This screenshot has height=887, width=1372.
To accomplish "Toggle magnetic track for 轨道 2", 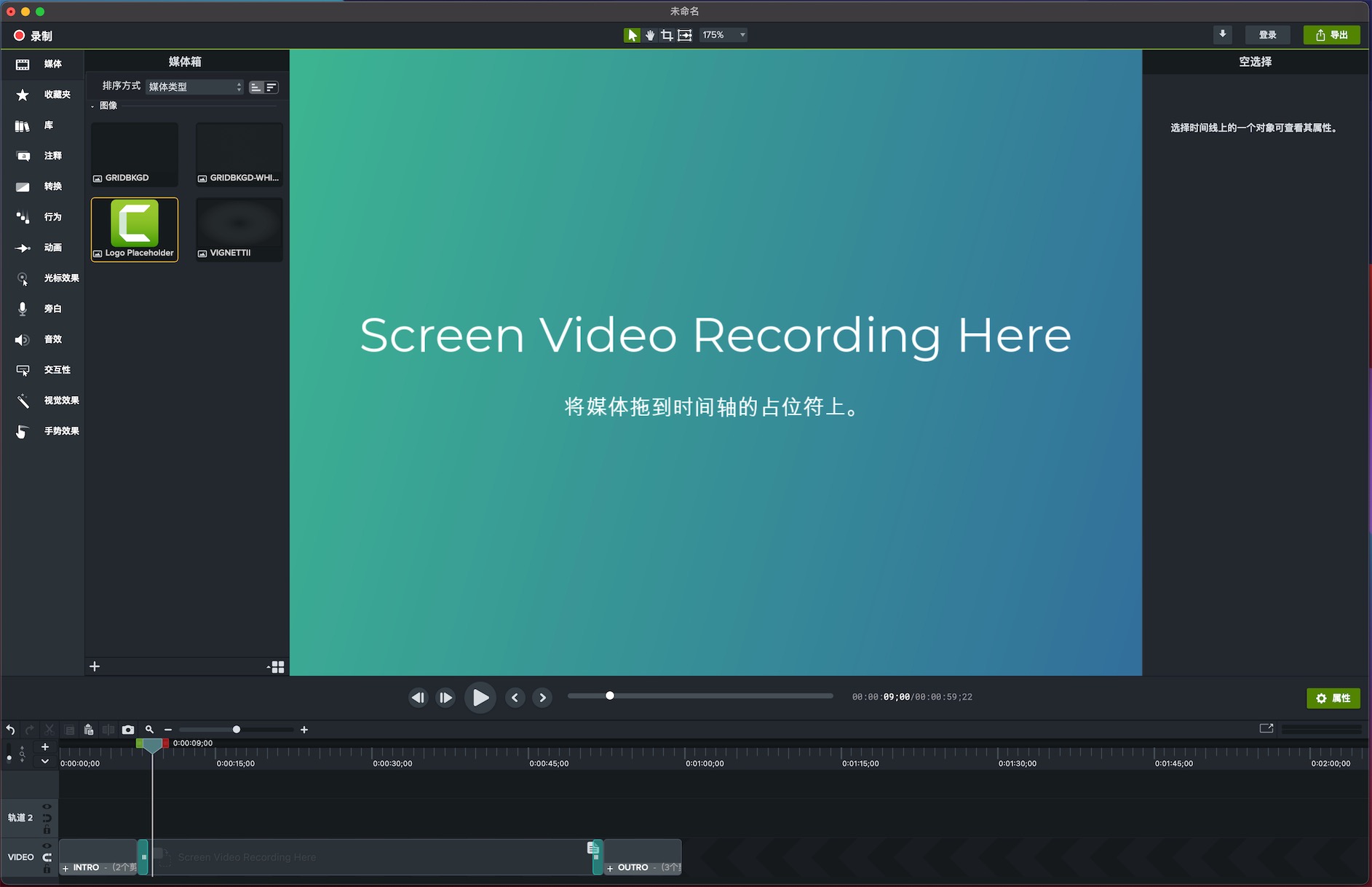I will 47,819.
